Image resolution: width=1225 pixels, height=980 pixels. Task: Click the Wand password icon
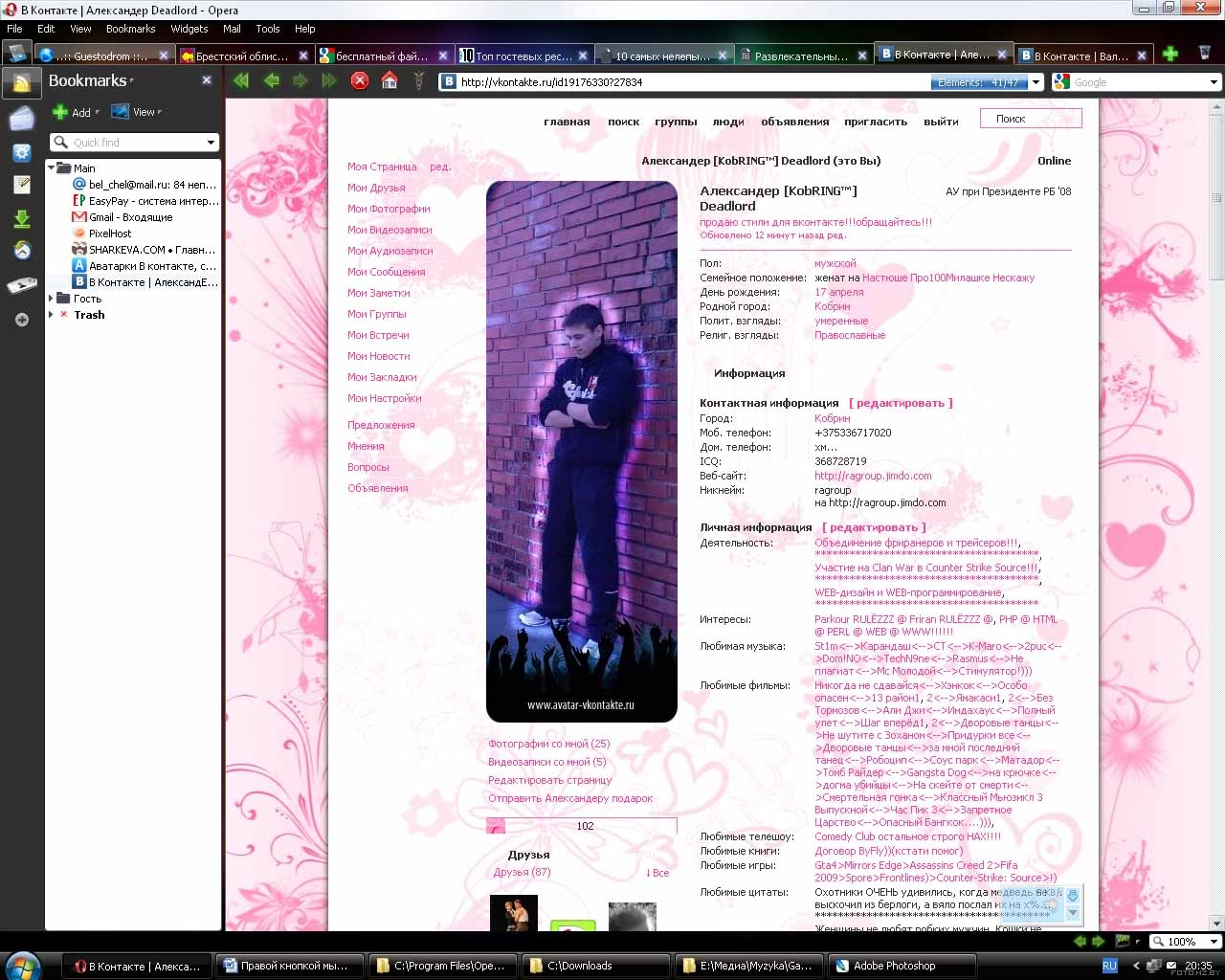click(418, 81)
